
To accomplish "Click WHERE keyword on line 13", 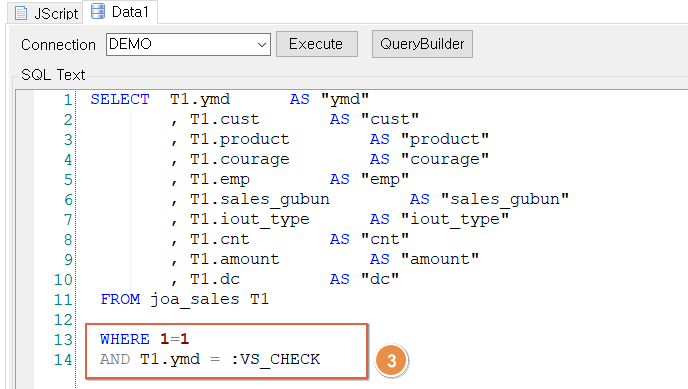I will coord(125,339).
